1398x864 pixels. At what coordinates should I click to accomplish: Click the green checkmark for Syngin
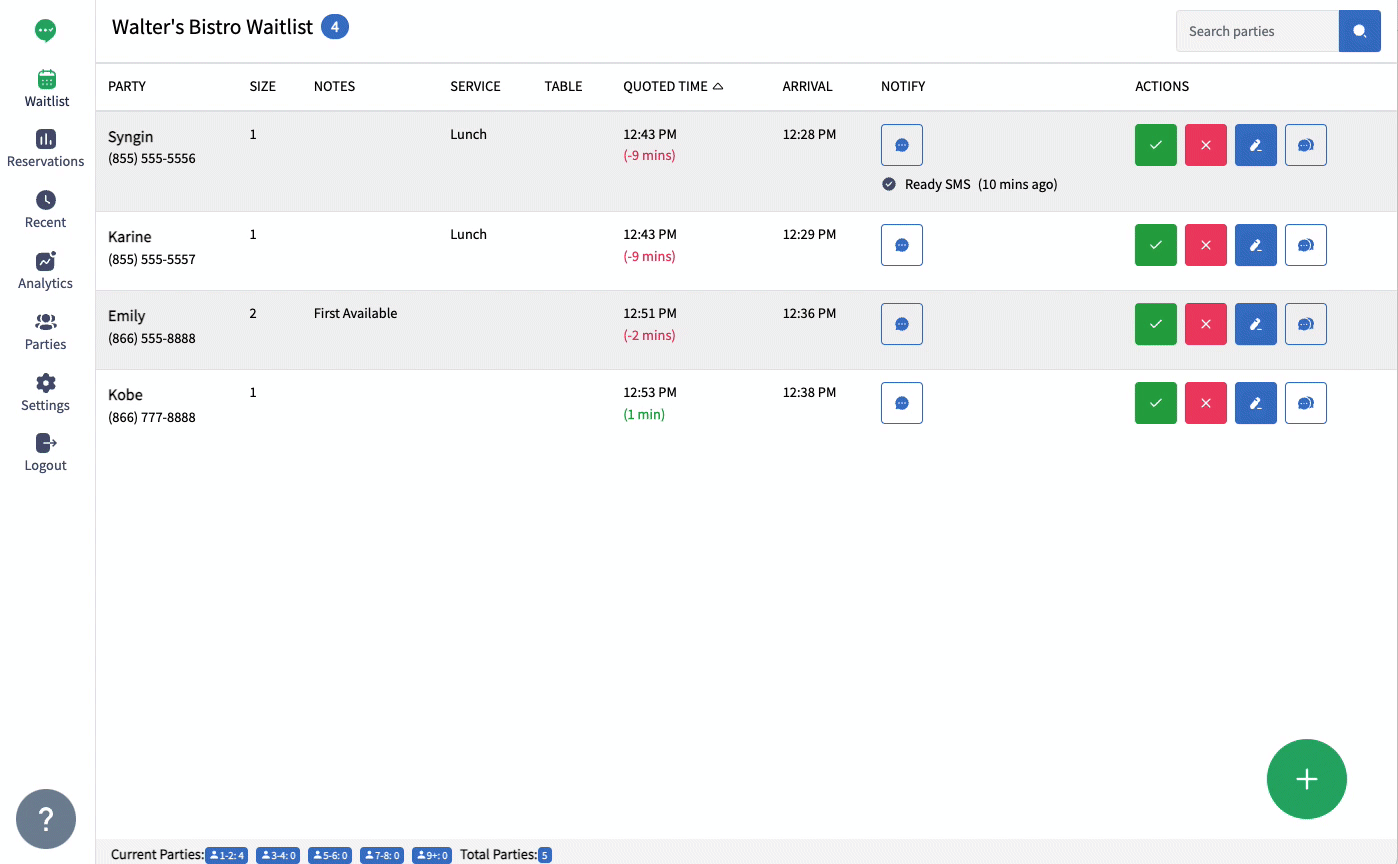(1155, 145)
